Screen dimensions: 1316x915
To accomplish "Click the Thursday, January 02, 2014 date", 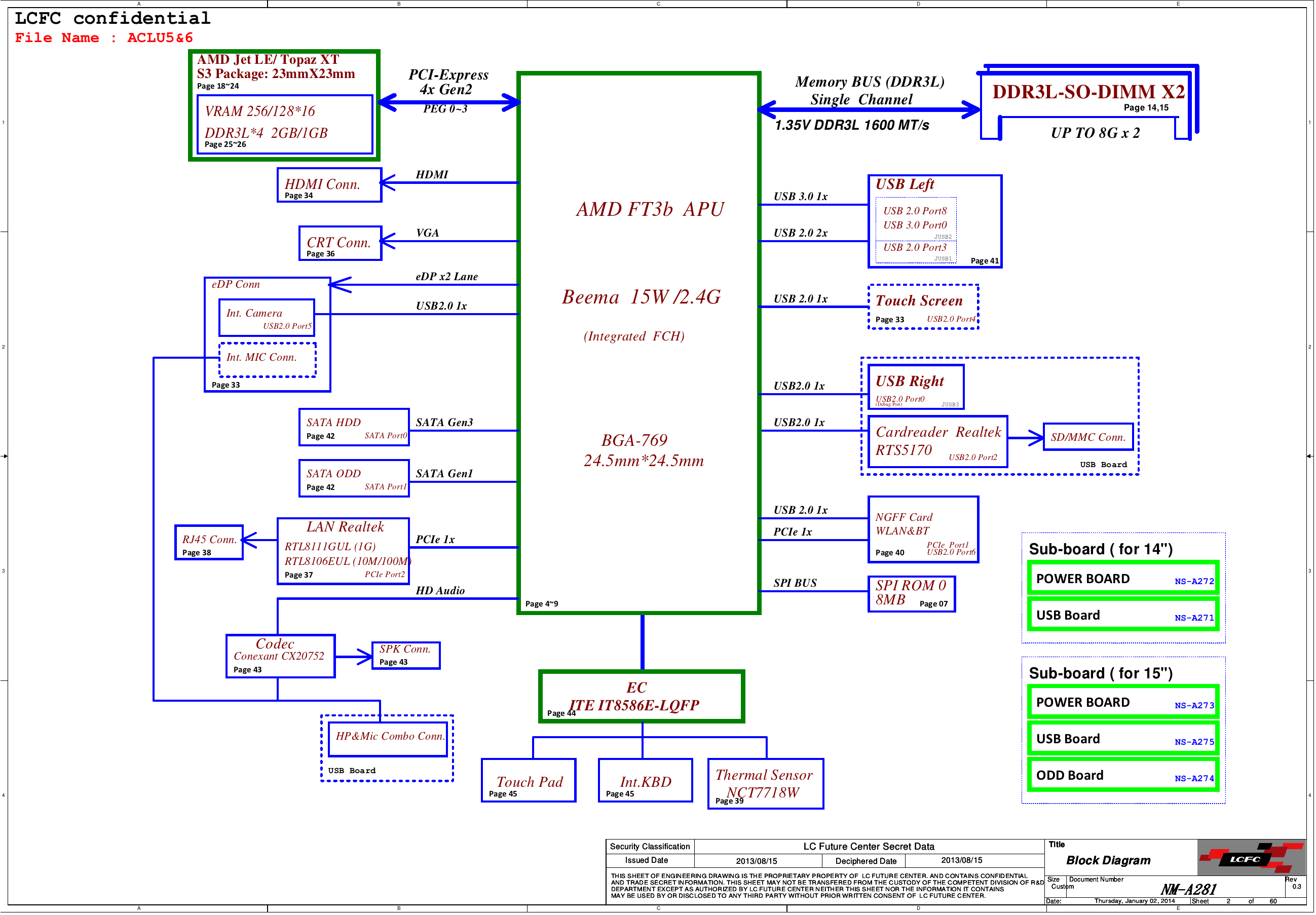I will 1134,901.
